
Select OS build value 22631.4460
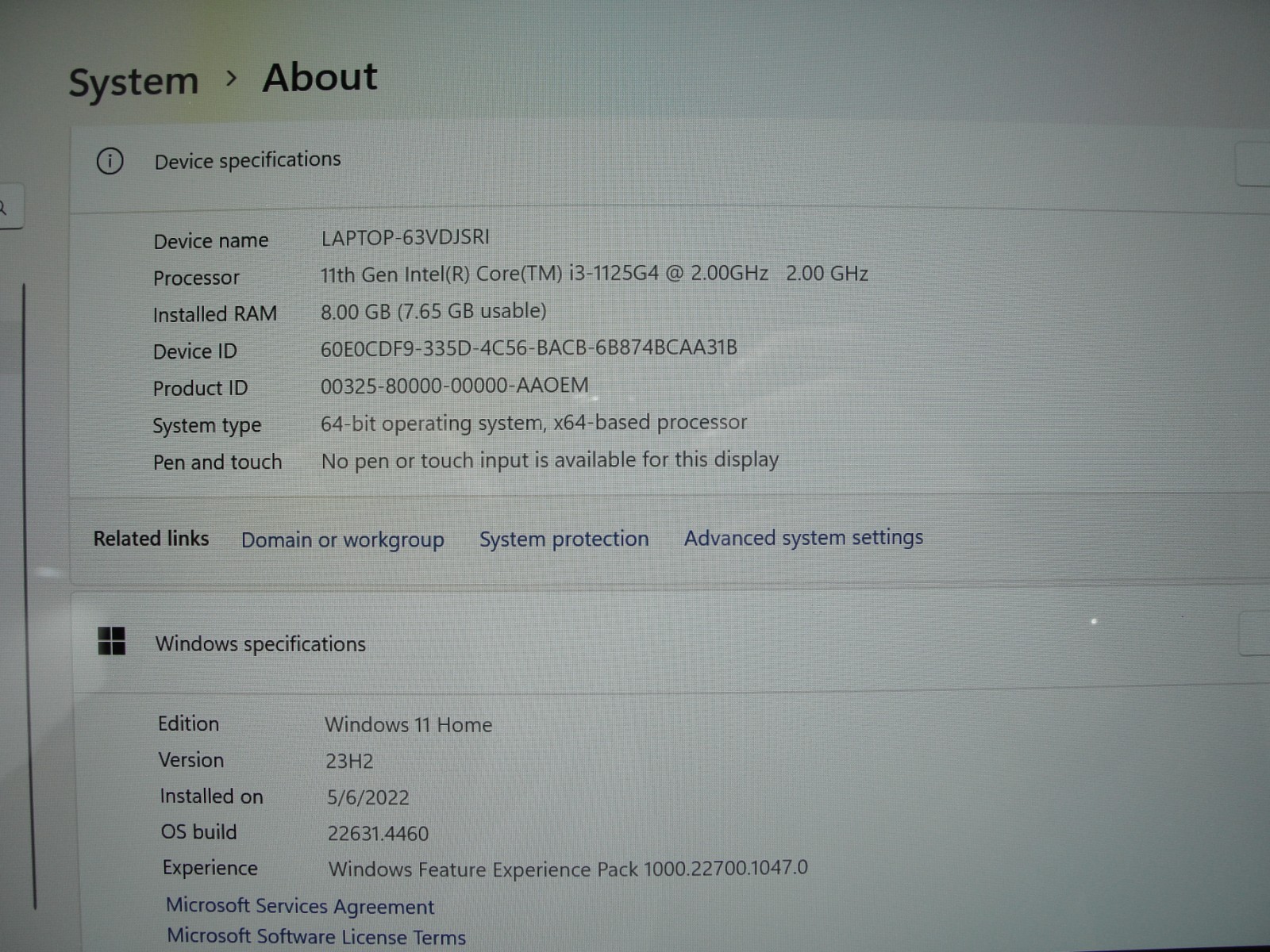click(x=378, y=833)
